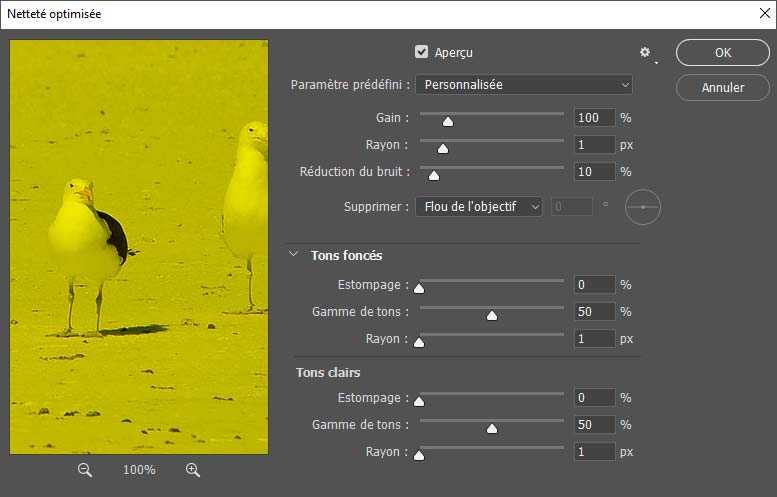
Task: Click the zoom out magnifier icon
Action: pos(85,470)
